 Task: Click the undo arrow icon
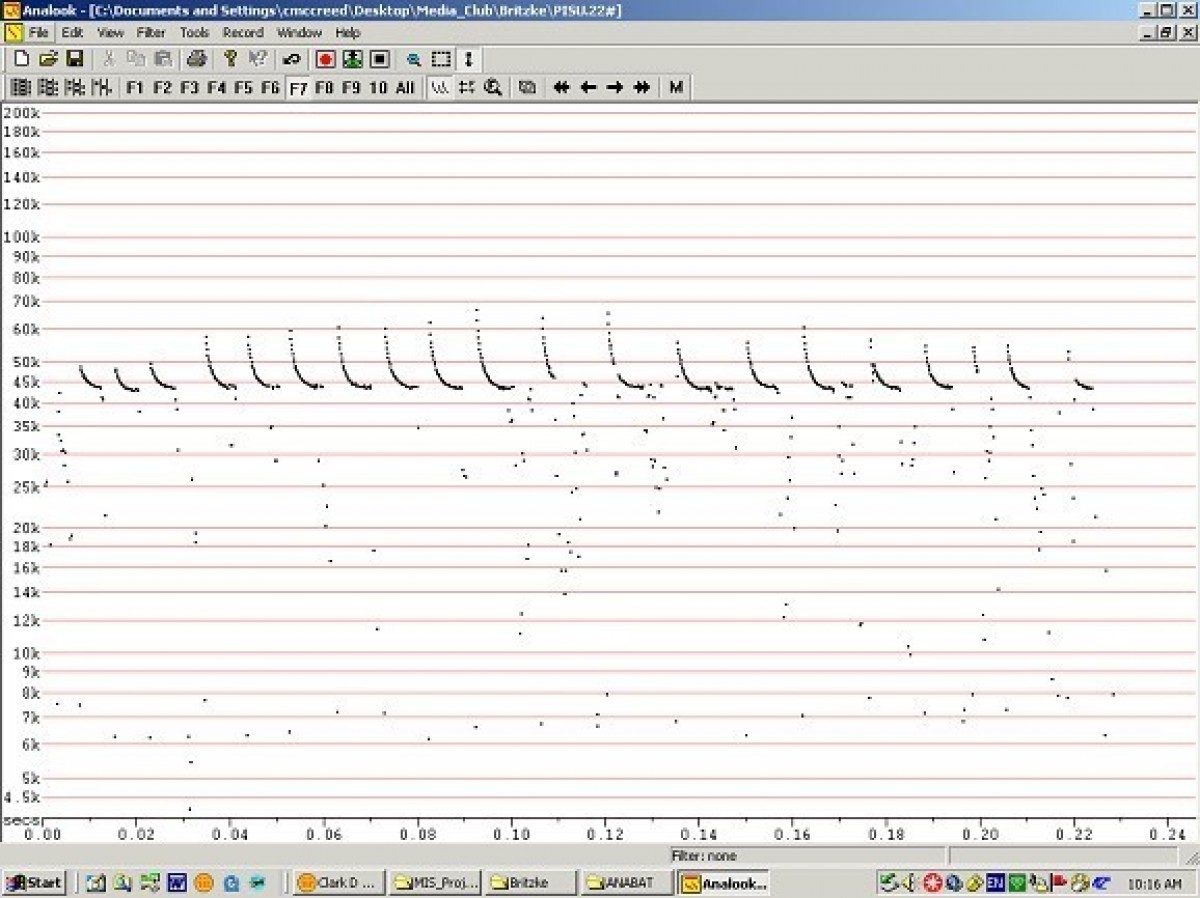291,59
